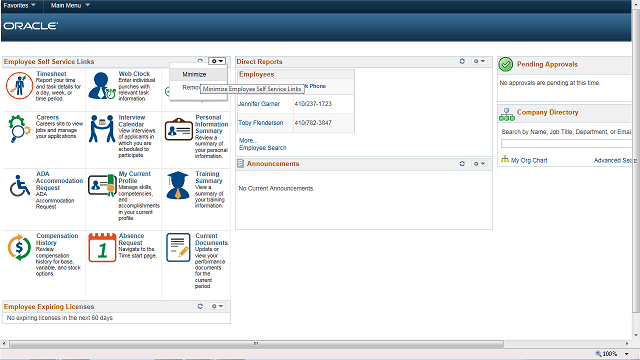Click the More... link under Employees
This screenshot has height=360, width=640.
point(248,140)
